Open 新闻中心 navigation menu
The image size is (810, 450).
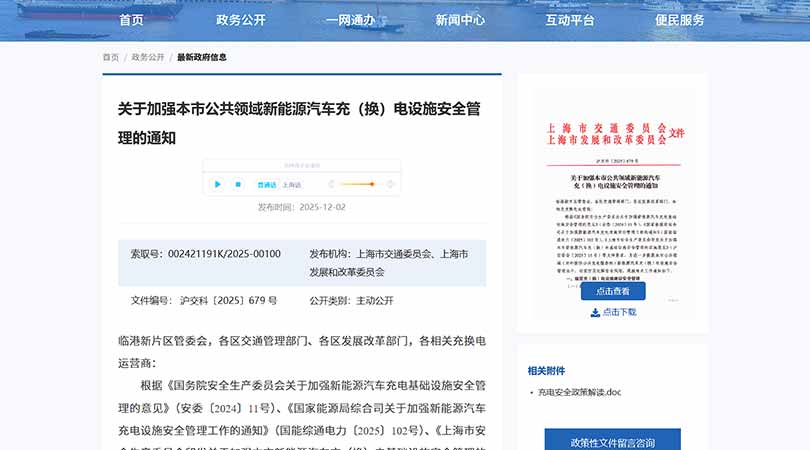coord(460,20)
